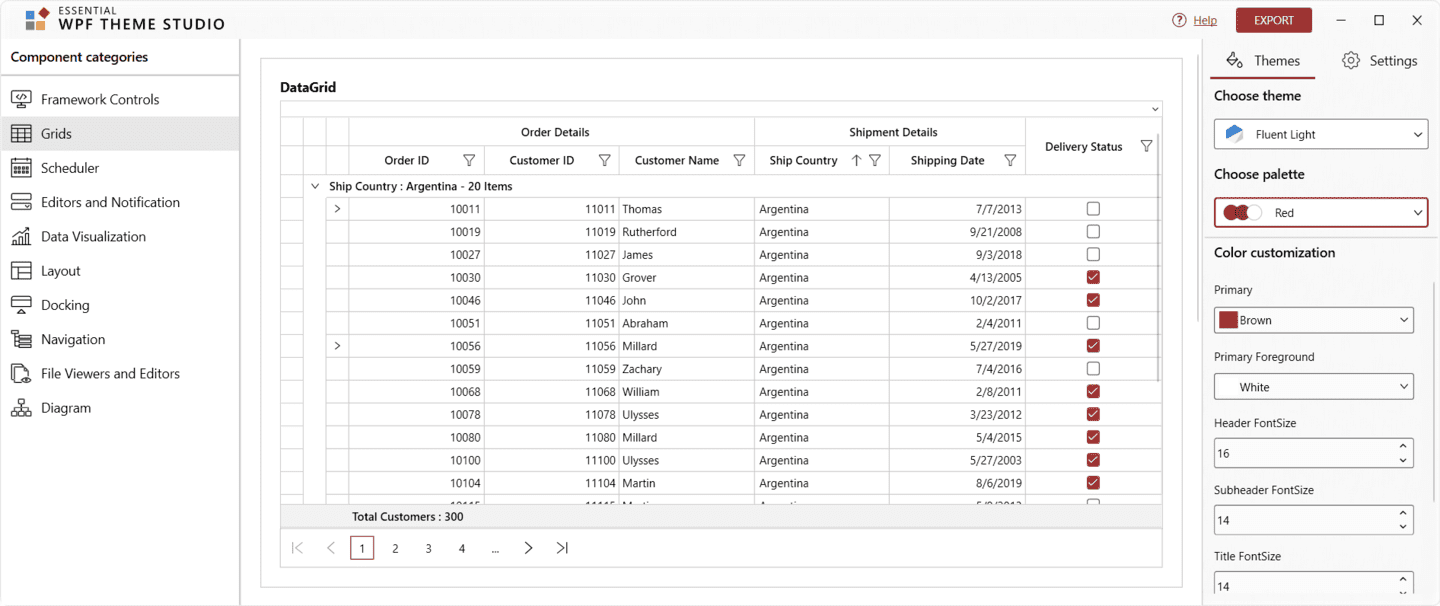Click the Shipping Date filter funnel
This screenshot has width=1440, height=606.
(1010, 160)
